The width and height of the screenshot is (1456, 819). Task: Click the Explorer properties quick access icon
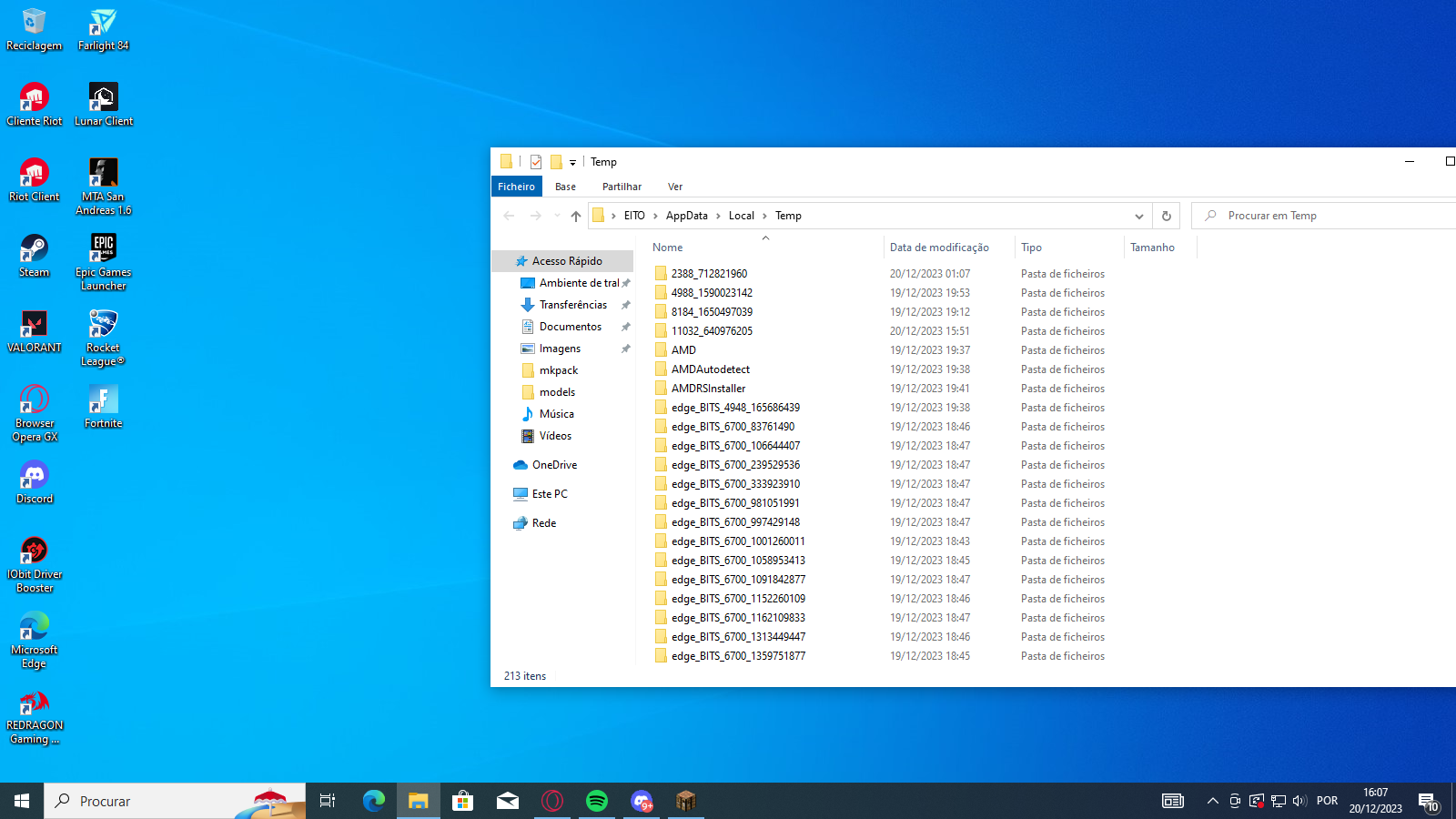(x=536, y=162)
